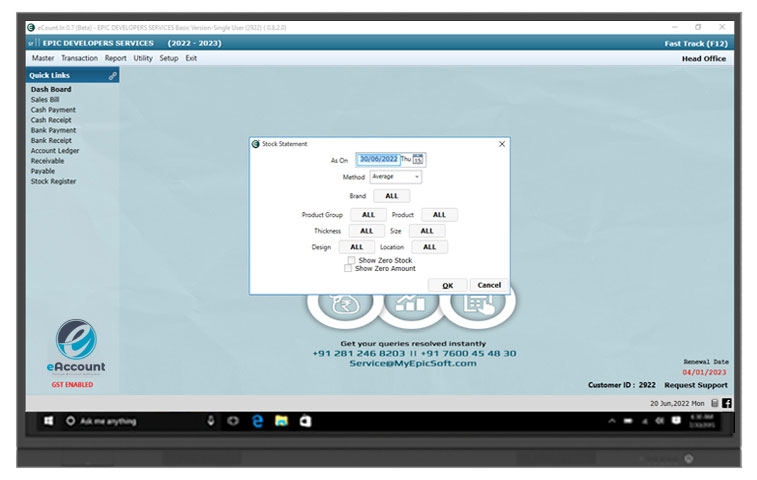Click the Brand ALL button

point(392,196)
